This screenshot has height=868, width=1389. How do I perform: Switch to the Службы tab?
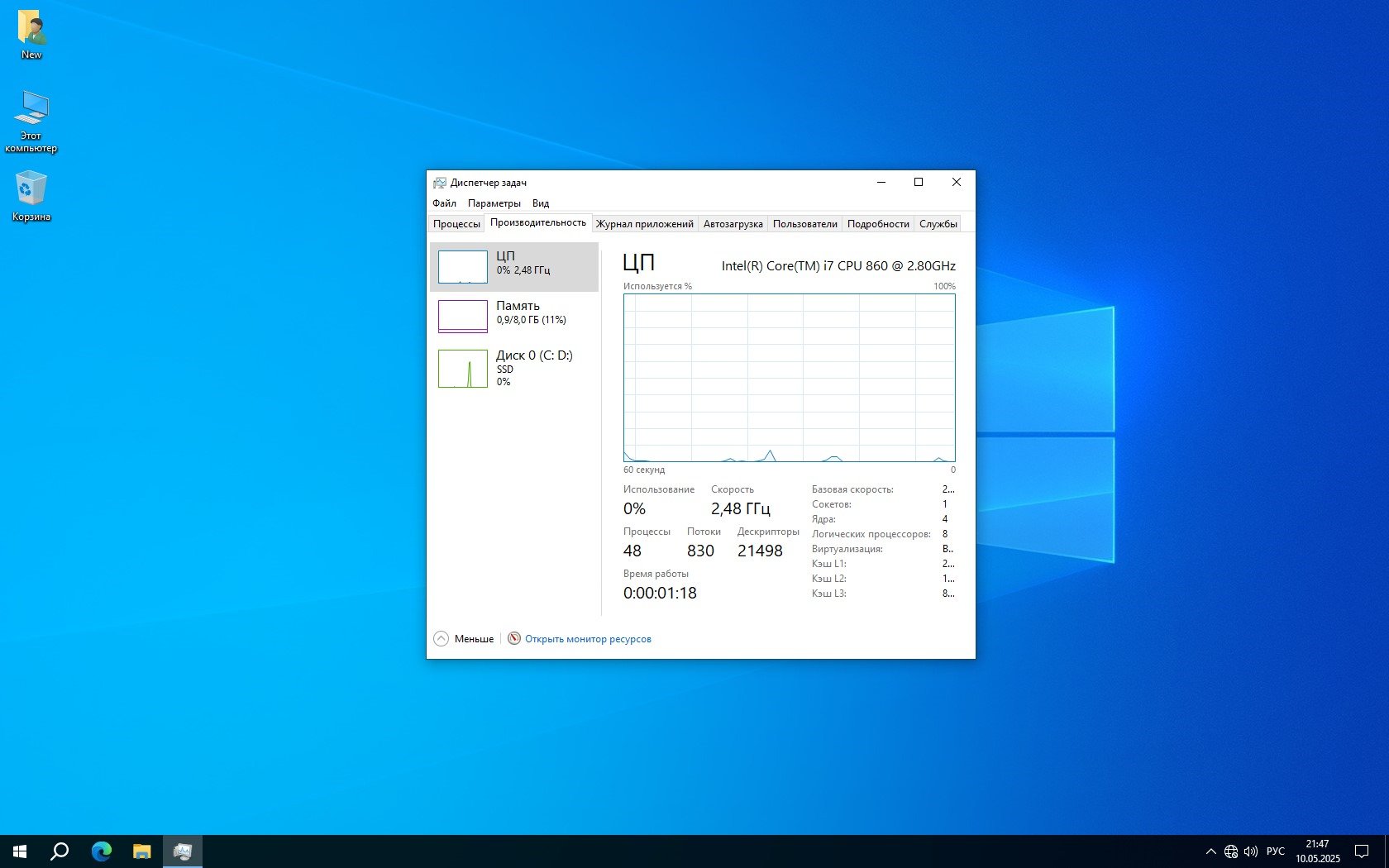point(938,224)
